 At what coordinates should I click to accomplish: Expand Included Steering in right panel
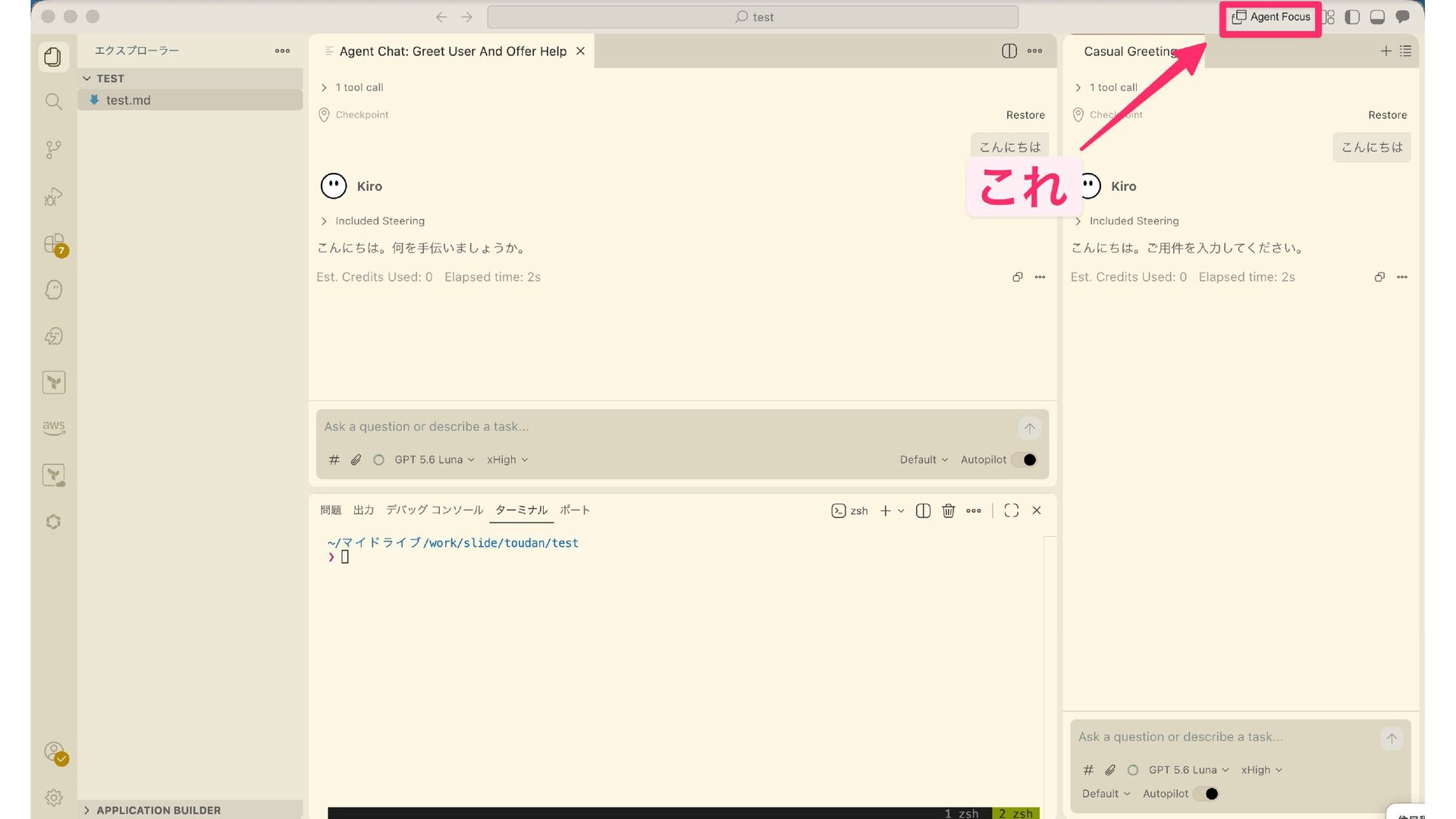pos(1127,221)
